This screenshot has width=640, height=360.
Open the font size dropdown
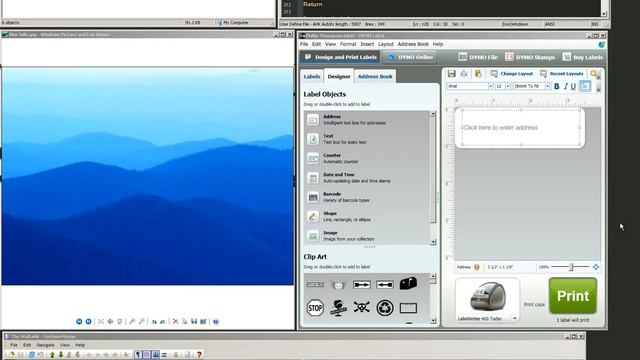[x=508, y=86]
